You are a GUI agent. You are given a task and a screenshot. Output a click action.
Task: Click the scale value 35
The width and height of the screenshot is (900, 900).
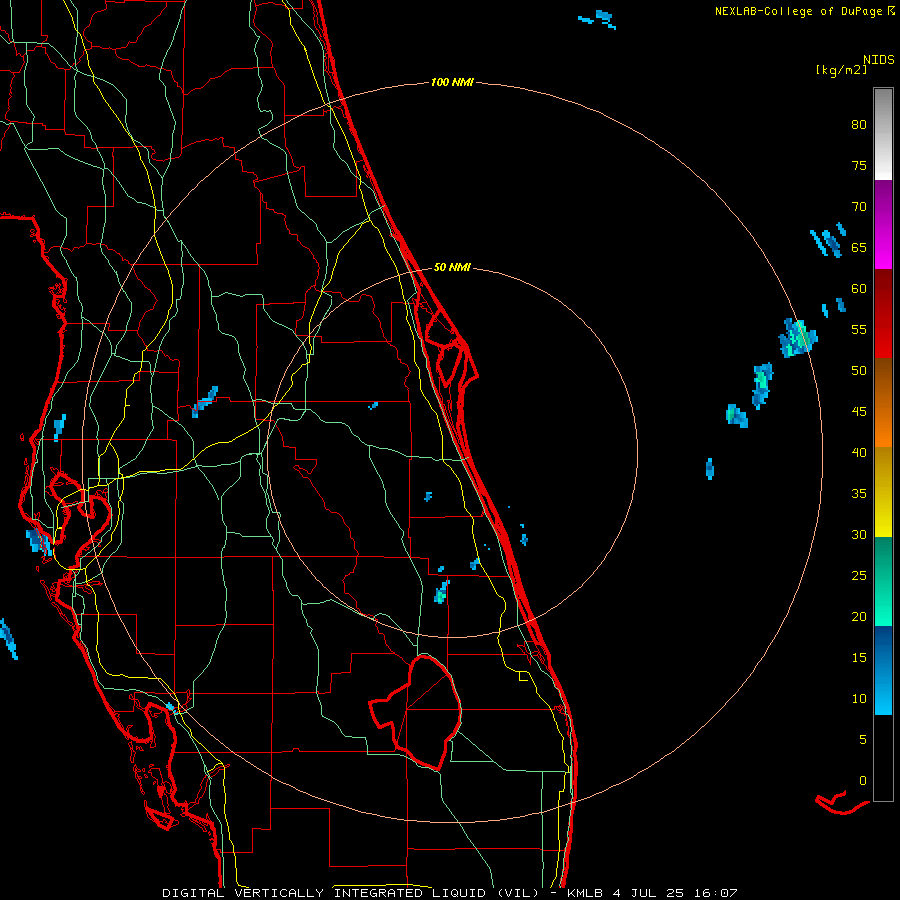[859, 494]
